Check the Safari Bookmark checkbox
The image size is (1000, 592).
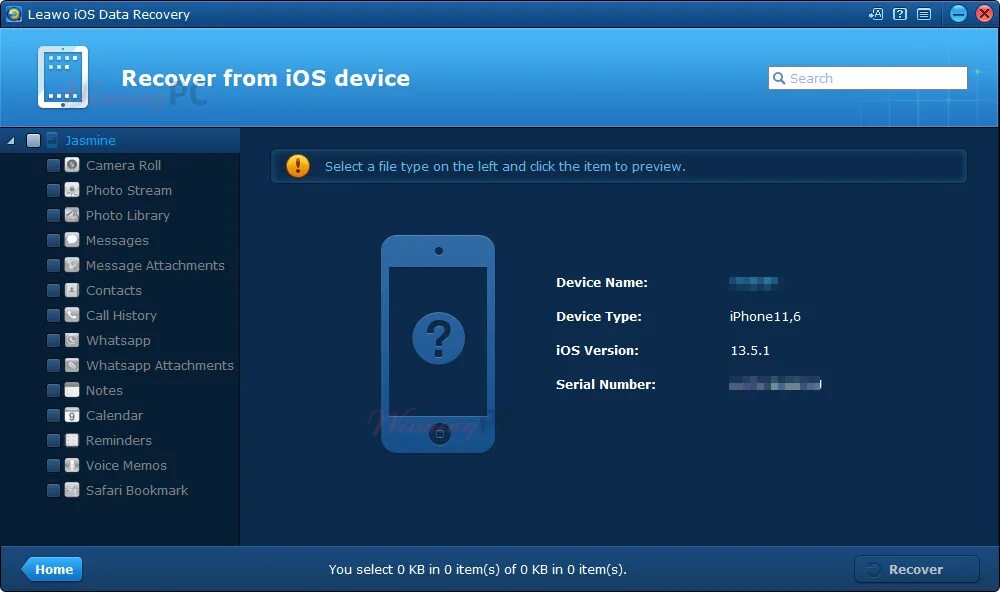(54, 490)
